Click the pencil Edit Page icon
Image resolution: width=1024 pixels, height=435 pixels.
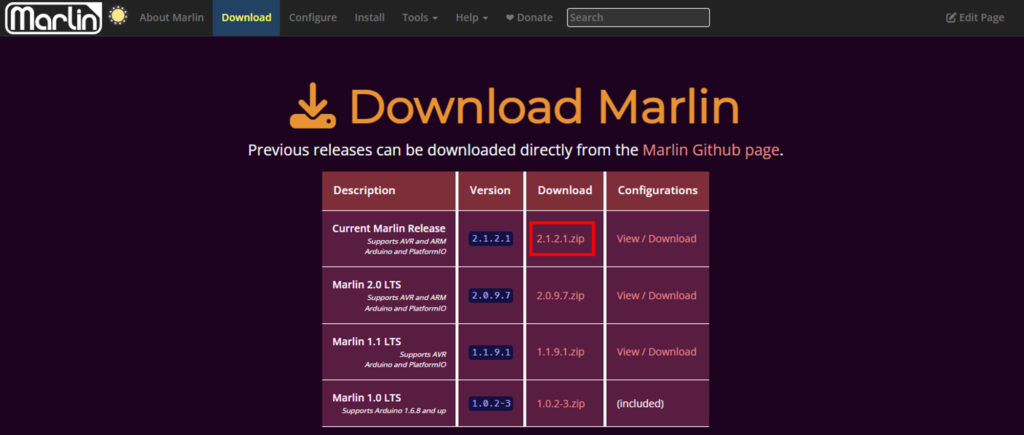click(x=951, y=18)
